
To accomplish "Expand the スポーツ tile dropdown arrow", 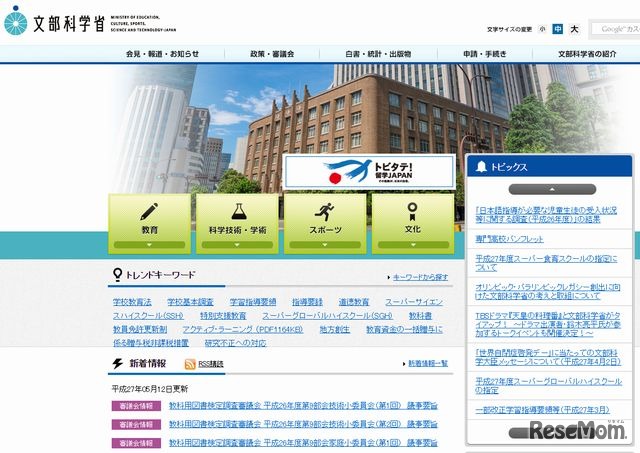I will (325, 245).
